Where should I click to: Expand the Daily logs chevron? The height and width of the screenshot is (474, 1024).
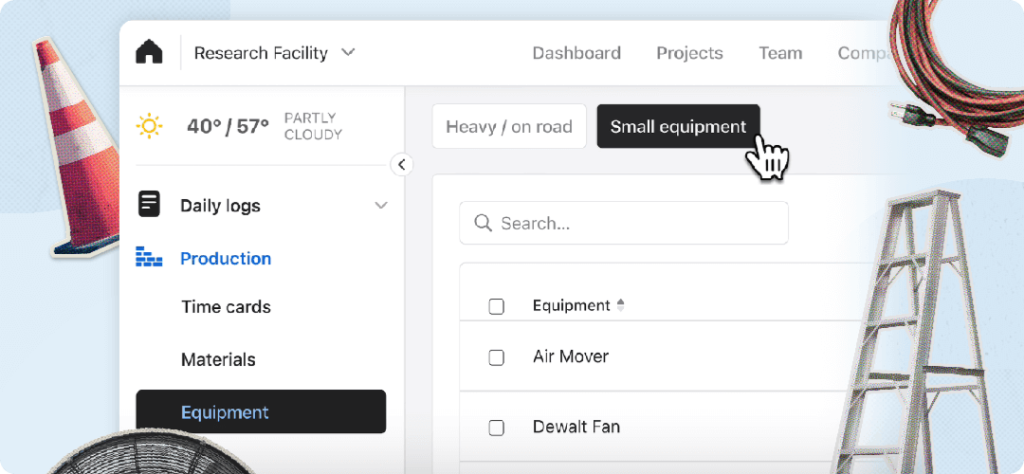(x=380, y=206)
